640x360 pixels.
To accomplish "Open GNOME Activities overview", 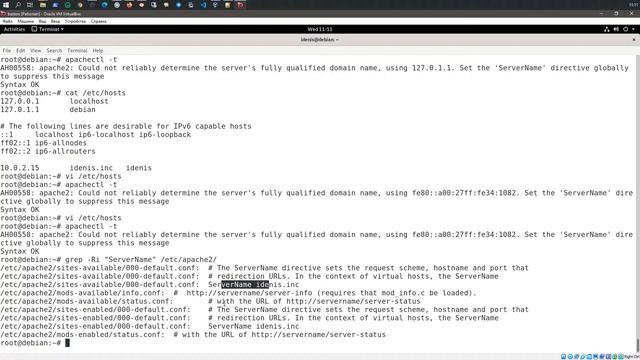I will (x=14, y=29).
